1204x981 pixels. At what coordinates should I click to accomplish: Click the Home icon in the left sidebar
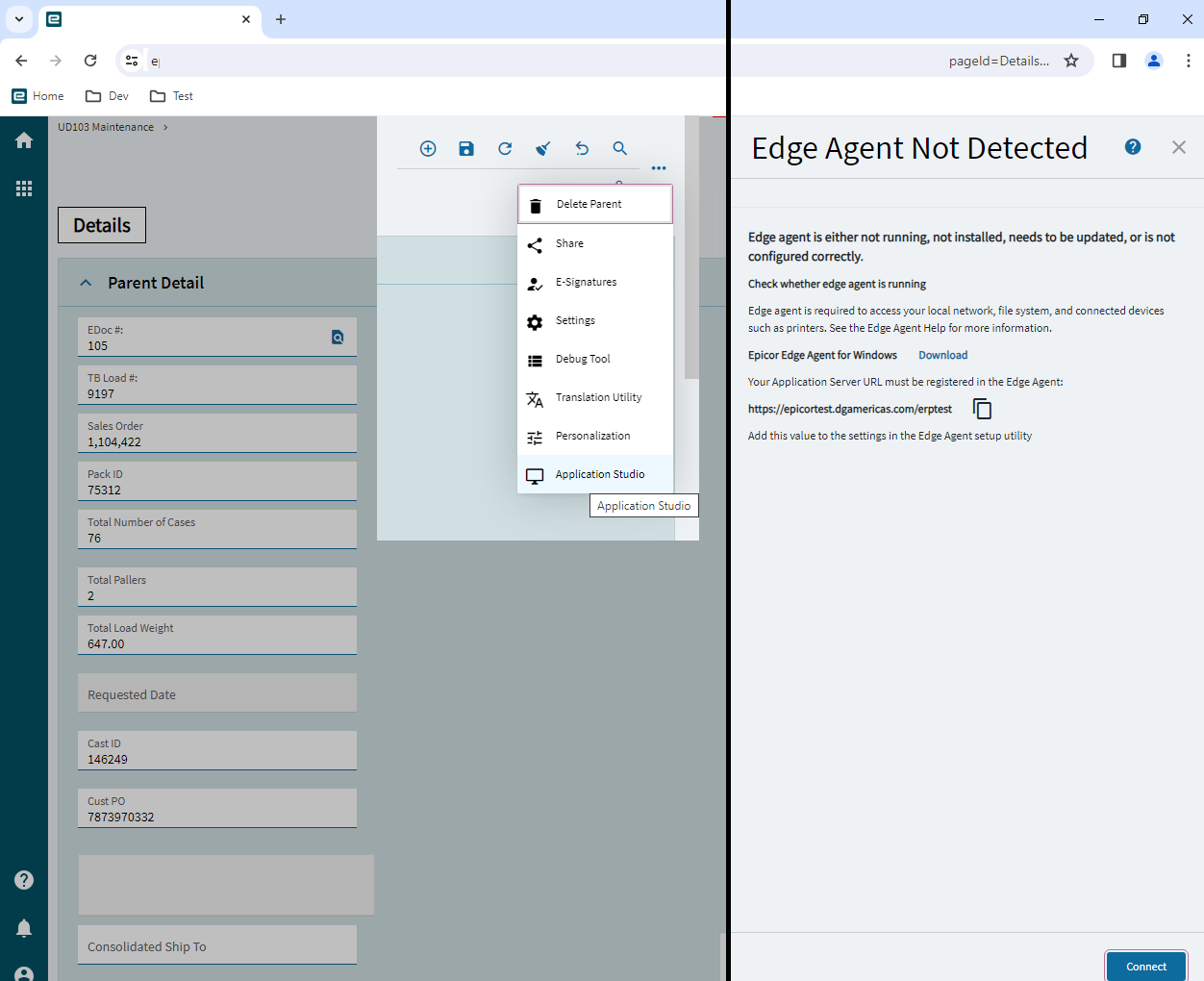click(24, 139)
